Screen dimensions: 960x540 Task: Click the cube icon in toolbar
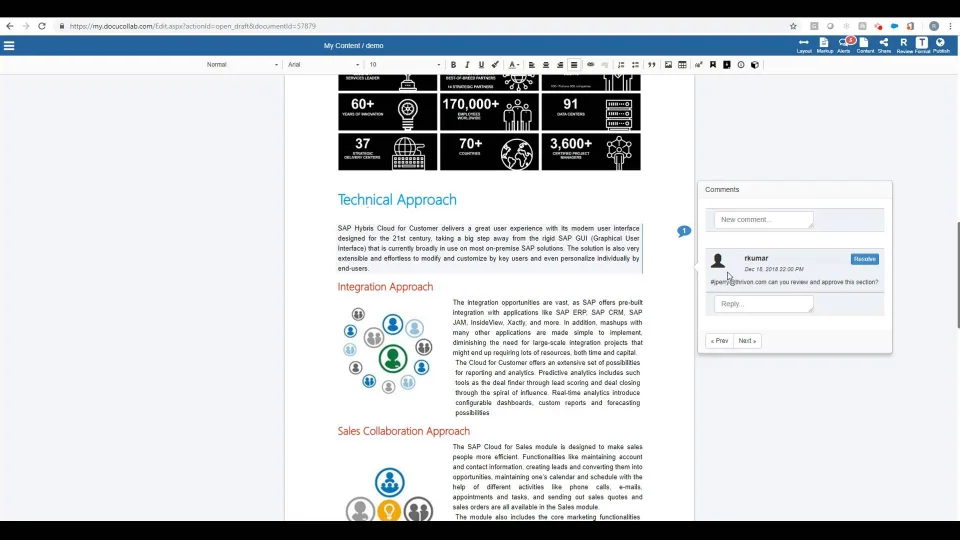point(755,65)
